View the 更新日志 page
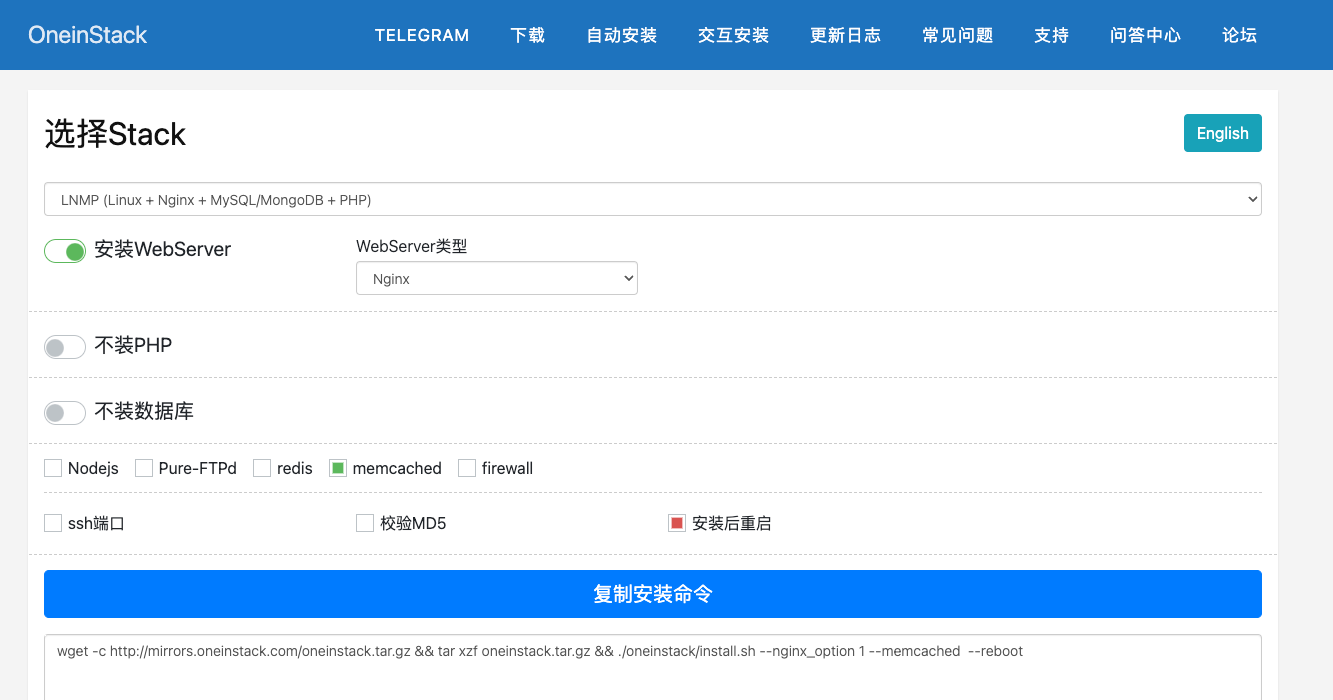Screen dimensions: 1333x700 click(x=846, y=35)
